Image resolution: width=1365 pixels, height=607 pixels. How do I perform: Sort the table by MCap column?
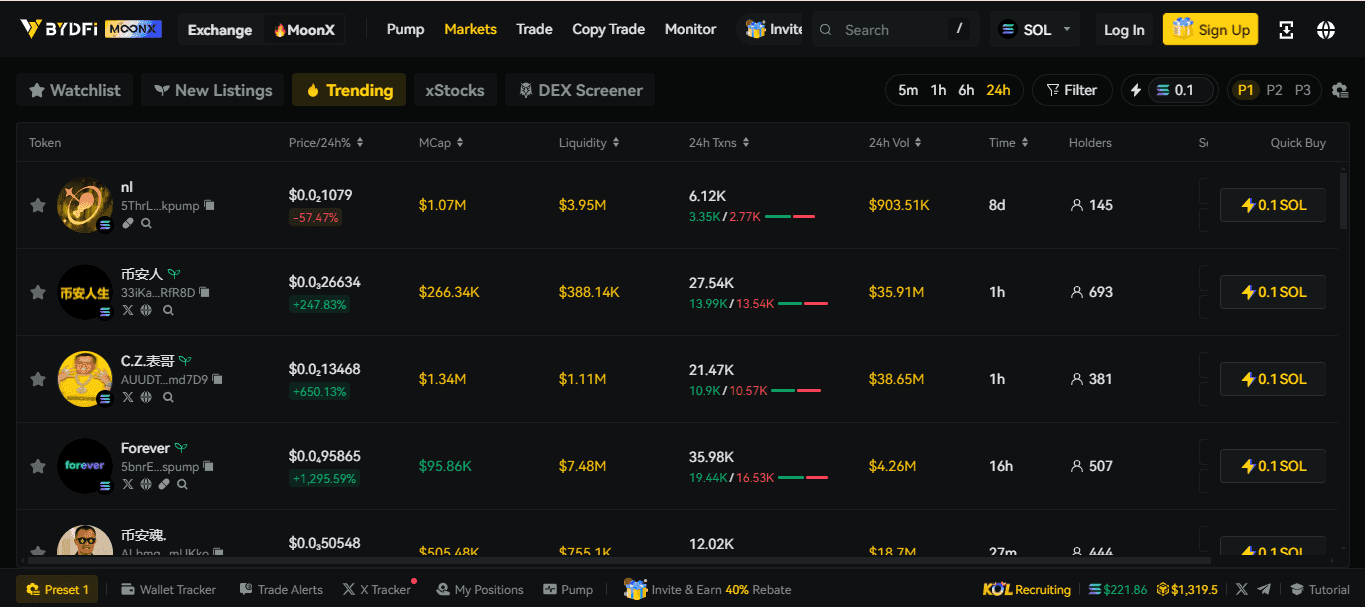click(441, 143)
